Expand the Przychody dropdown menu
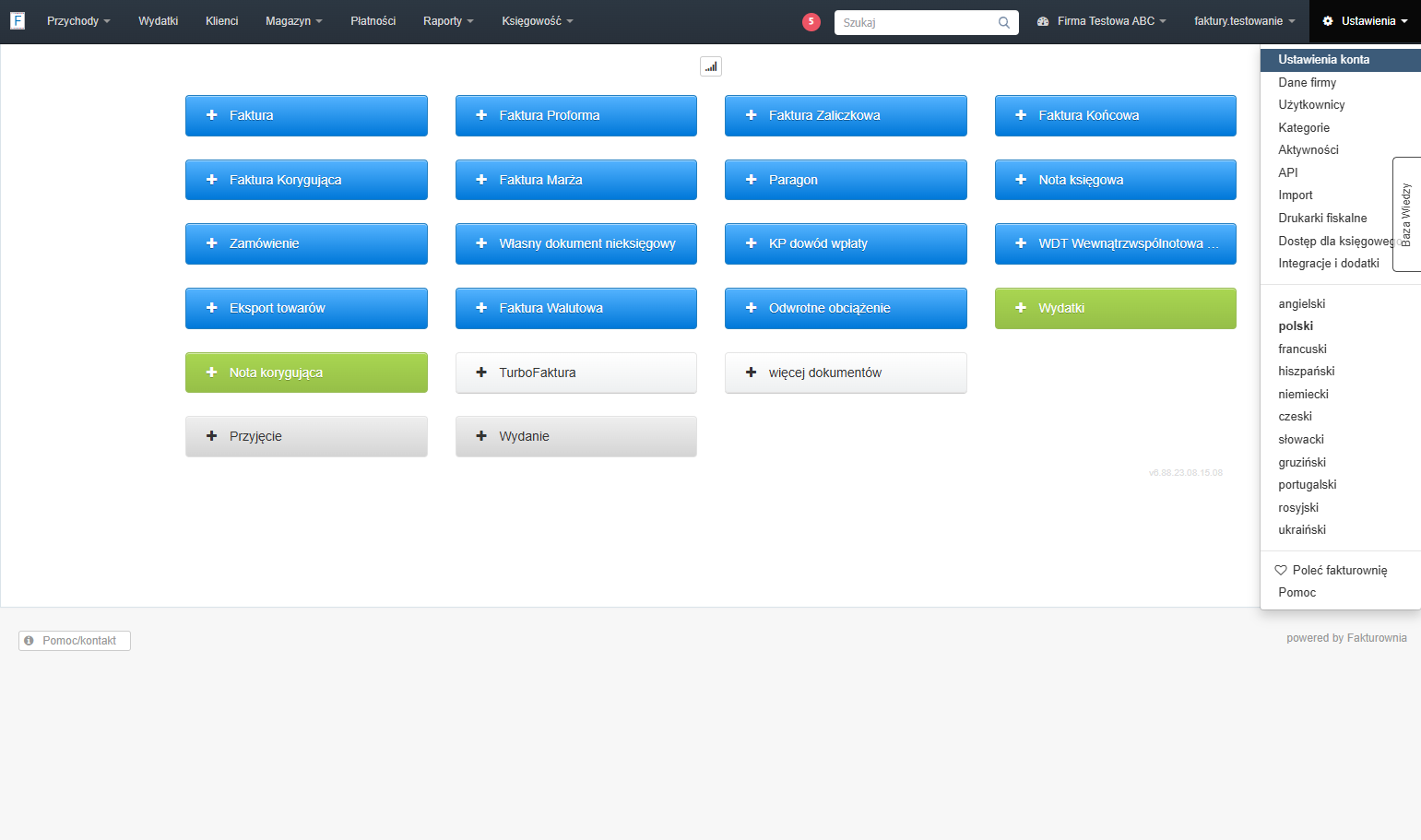Image resolution: width=1421 pixels, height=840 pixels. (x=78, y=21)
